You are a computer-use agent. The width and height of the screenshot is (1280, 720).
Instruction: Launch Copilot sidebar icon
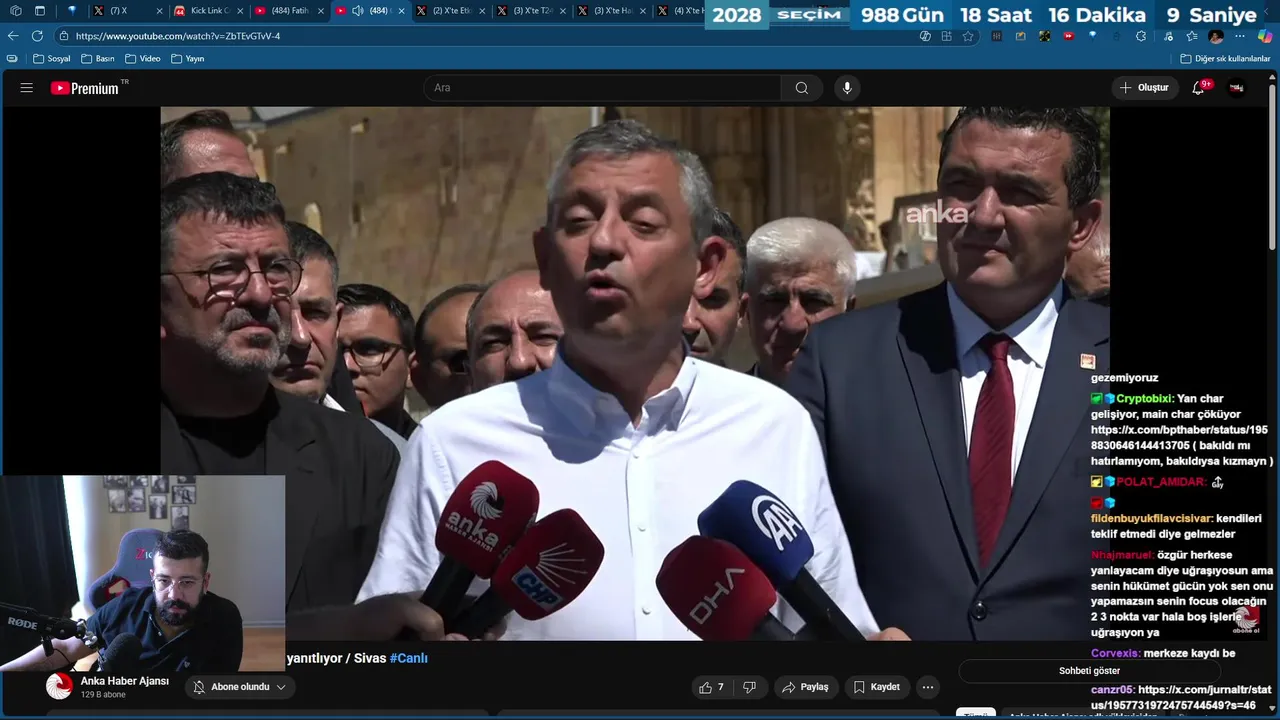[1265, 36]
